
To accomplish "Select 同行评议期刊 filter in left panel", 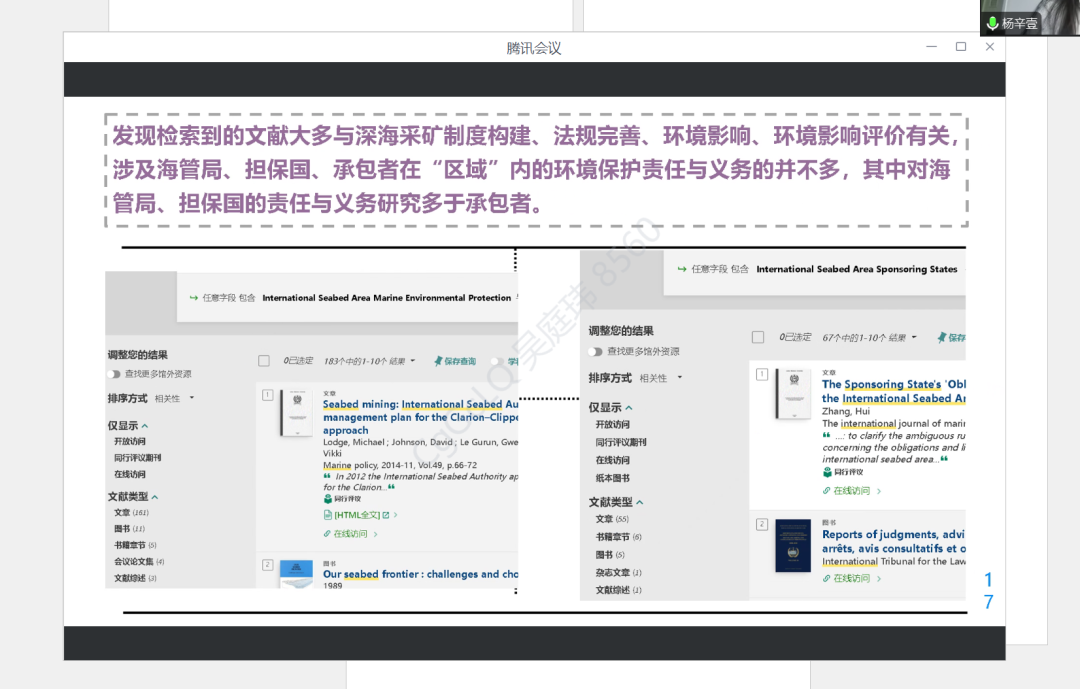I will (138, 457).
